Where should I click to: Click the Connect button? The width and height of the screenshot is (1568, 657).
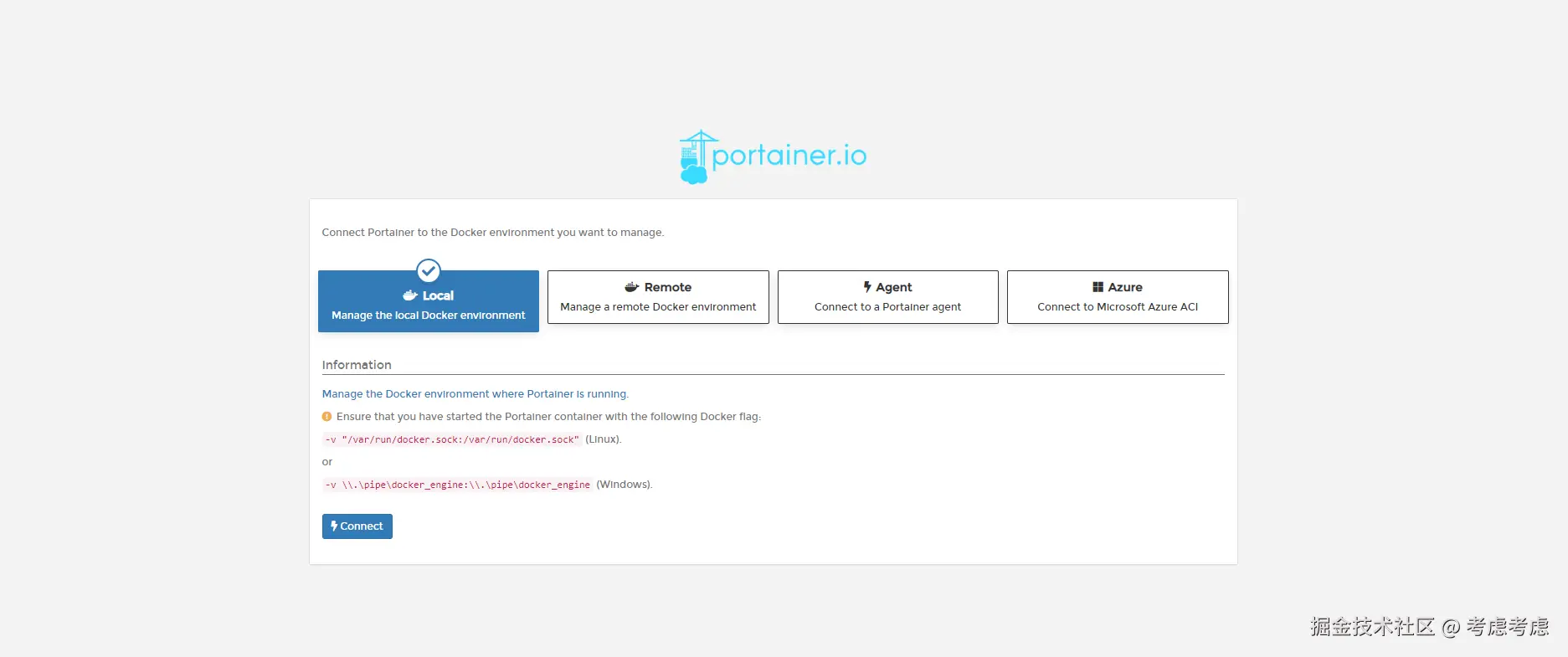tap(357, 526)
